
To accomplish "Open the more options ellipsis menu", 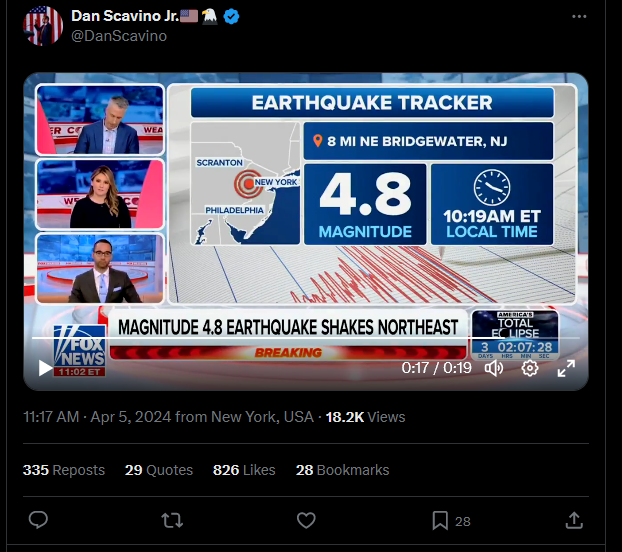I will pyautogui.click(x=579, y=16).
